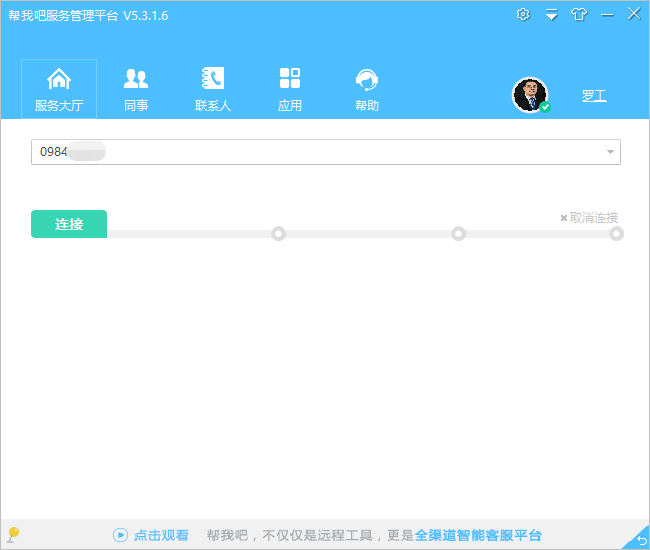Open the 全渠道智能客服平台 link

[x=478, y=535]
